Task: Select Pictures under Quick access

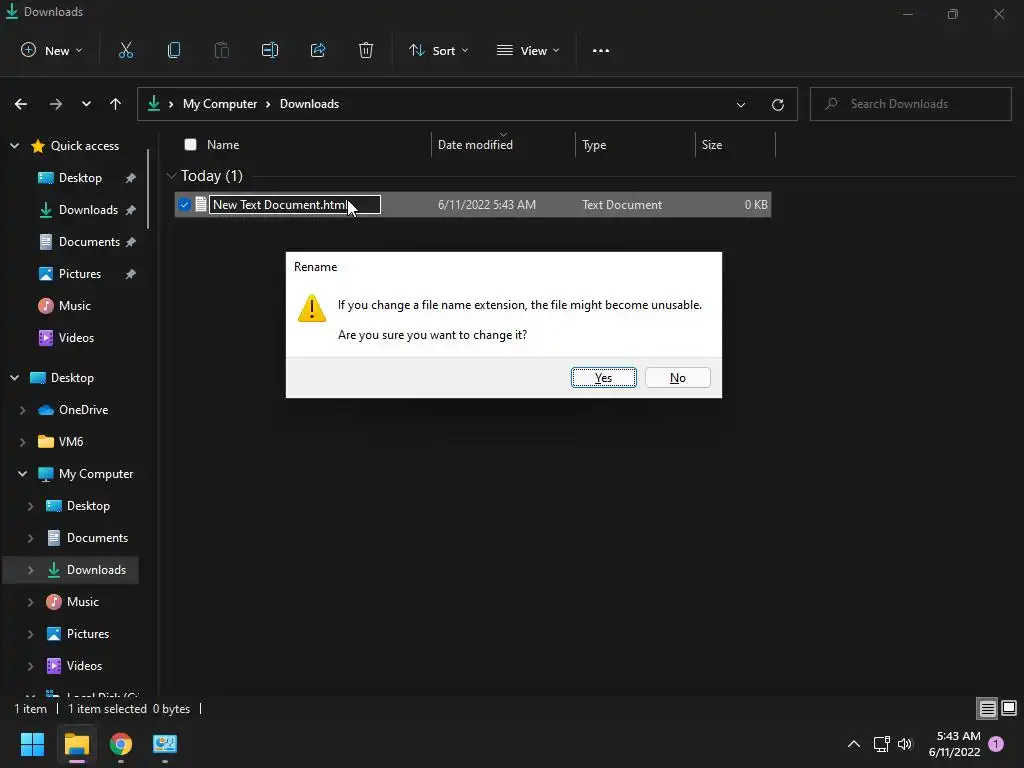Action: 80,274
